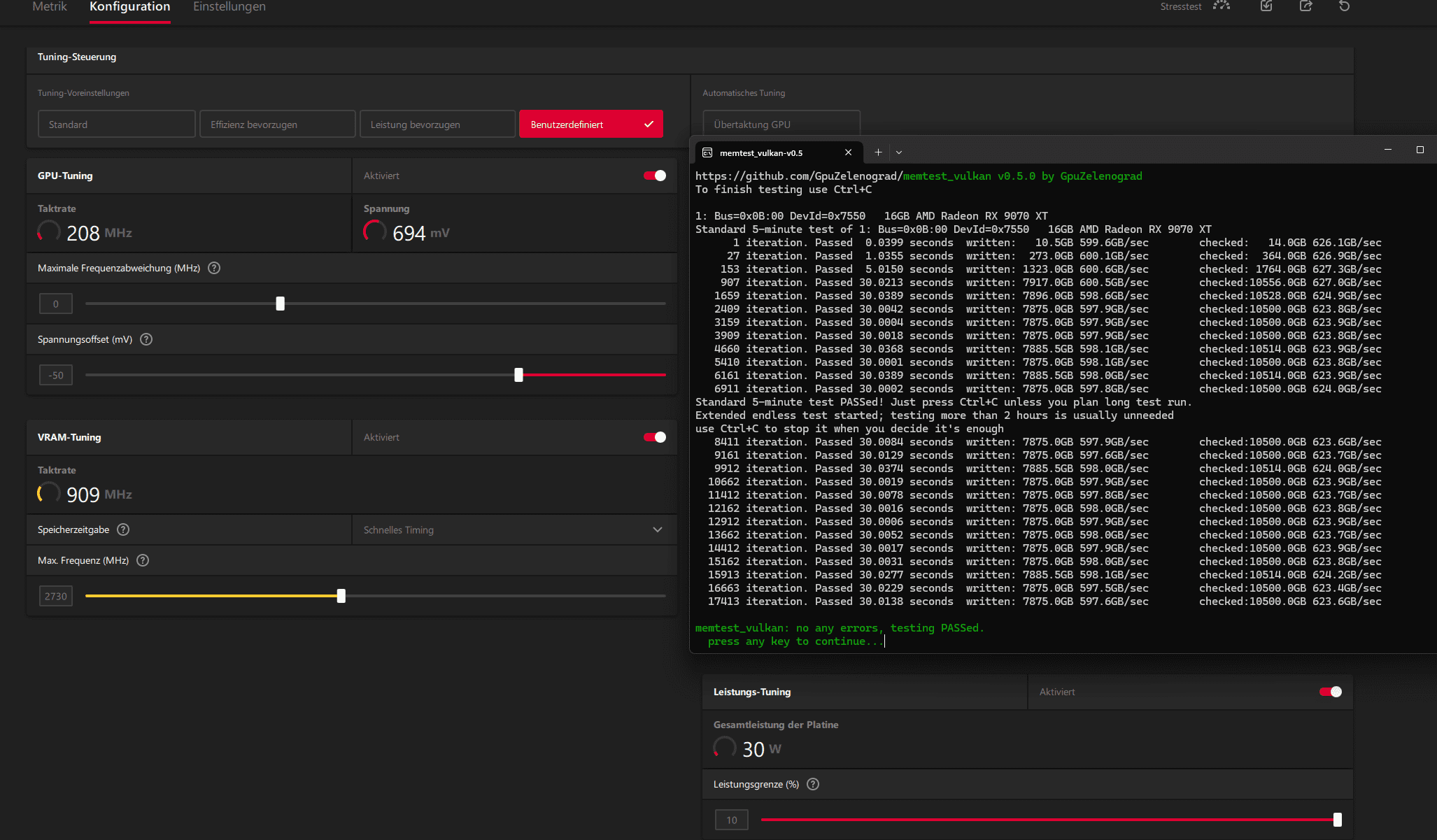Add a new terminal tab with plus

[878, 152]
